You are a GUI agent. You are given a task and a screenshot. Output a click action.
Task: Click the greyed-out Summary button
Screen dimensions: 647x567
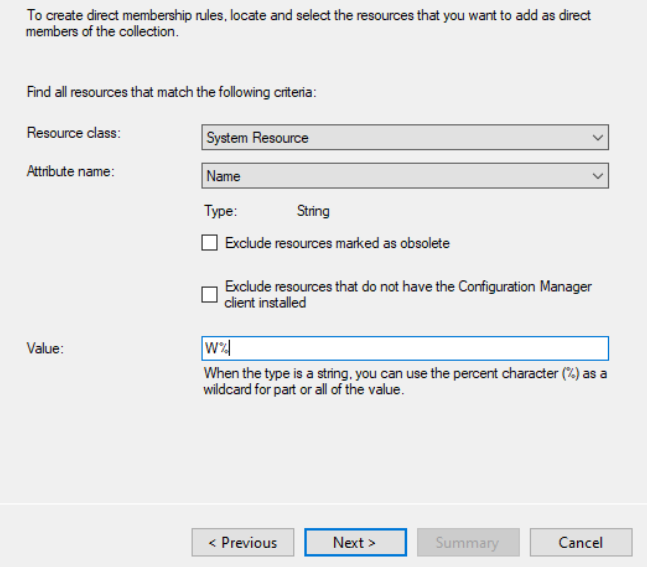tap(467, 542)
